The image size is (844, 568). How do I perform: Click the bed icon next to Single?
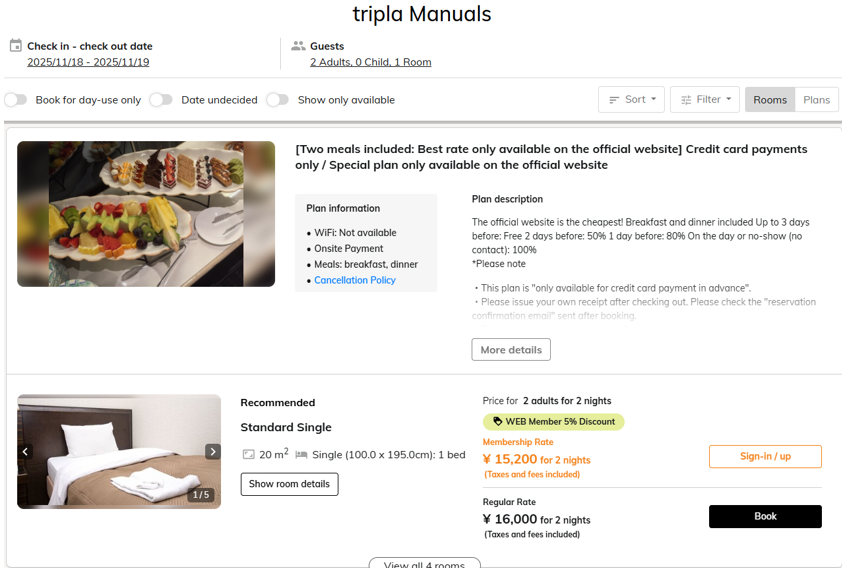[301, 455]
